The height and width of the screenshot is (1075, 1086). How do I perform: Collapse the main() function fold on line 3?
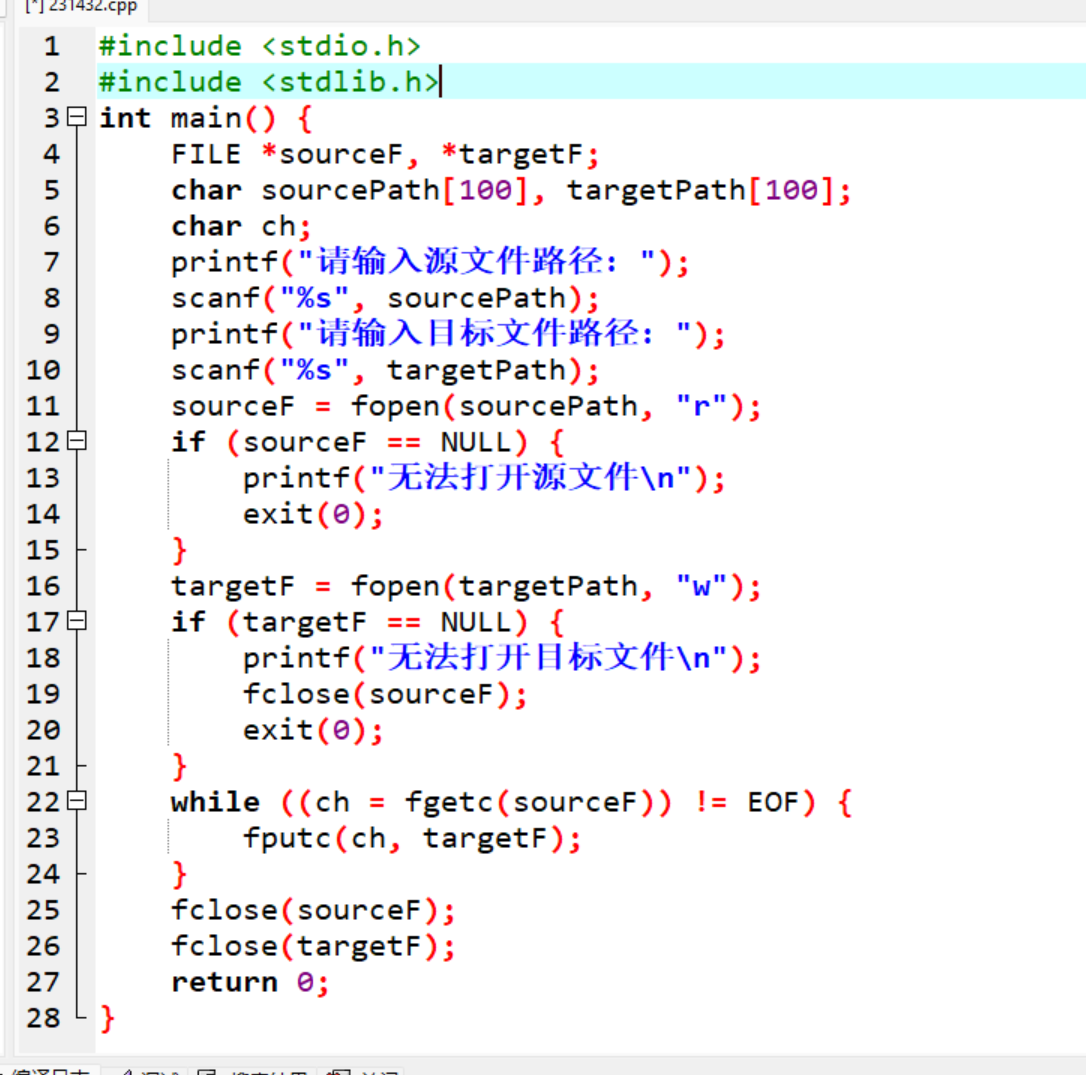coord(77,116)
